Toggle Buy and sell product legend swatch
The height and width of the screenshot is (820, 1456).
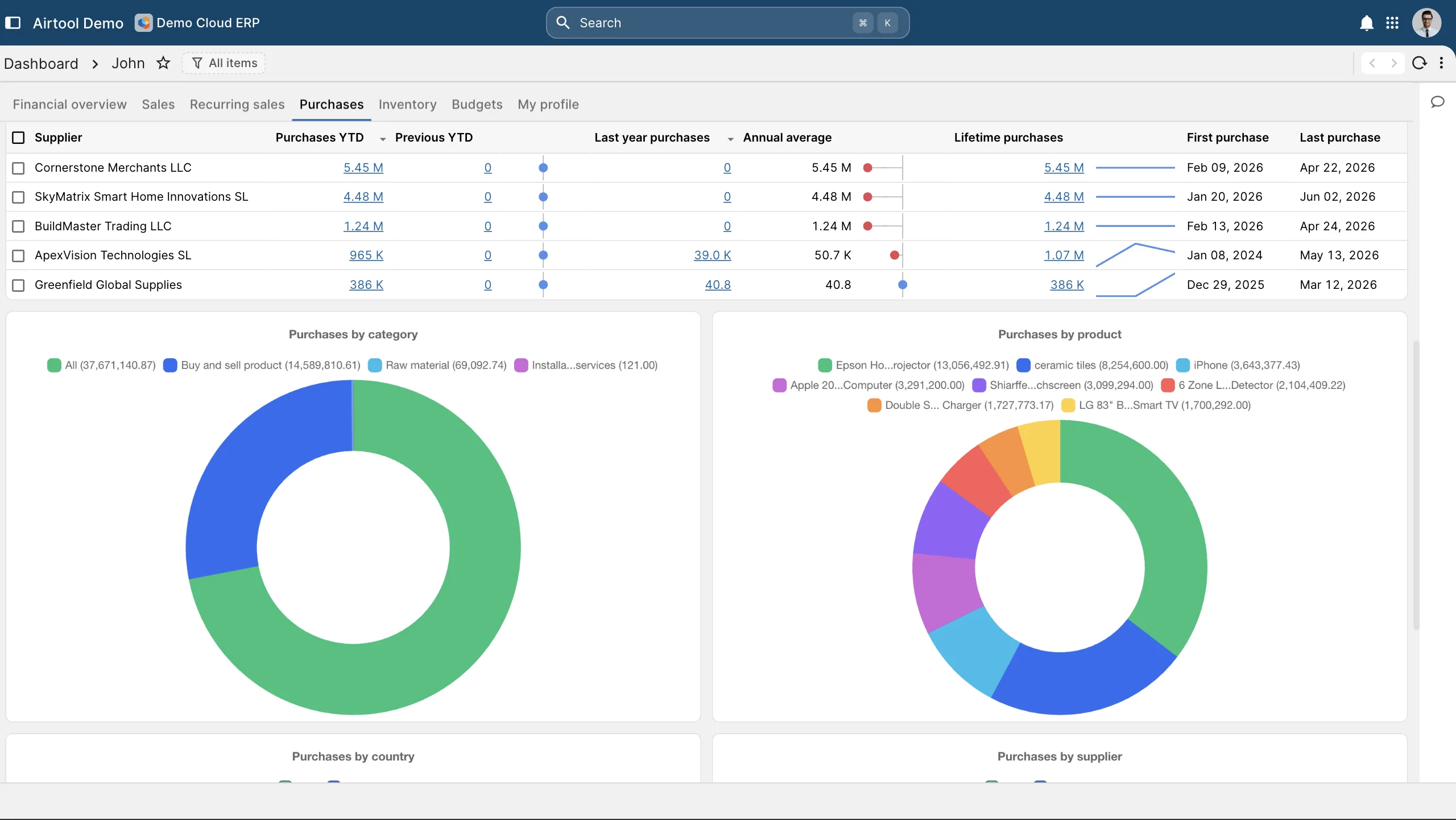(169, 365)
